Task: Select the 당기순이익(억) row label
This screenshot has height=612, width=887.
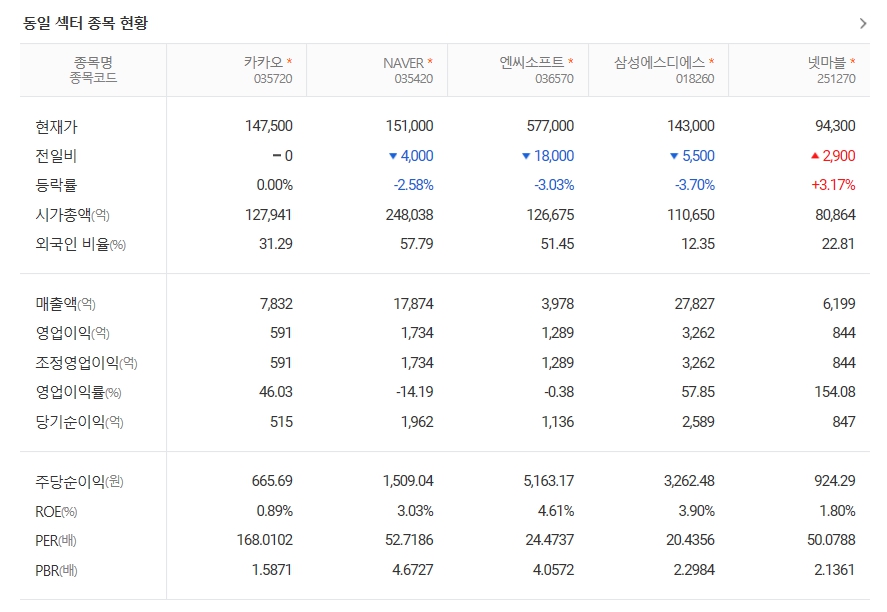Action: tap(79, 421)
